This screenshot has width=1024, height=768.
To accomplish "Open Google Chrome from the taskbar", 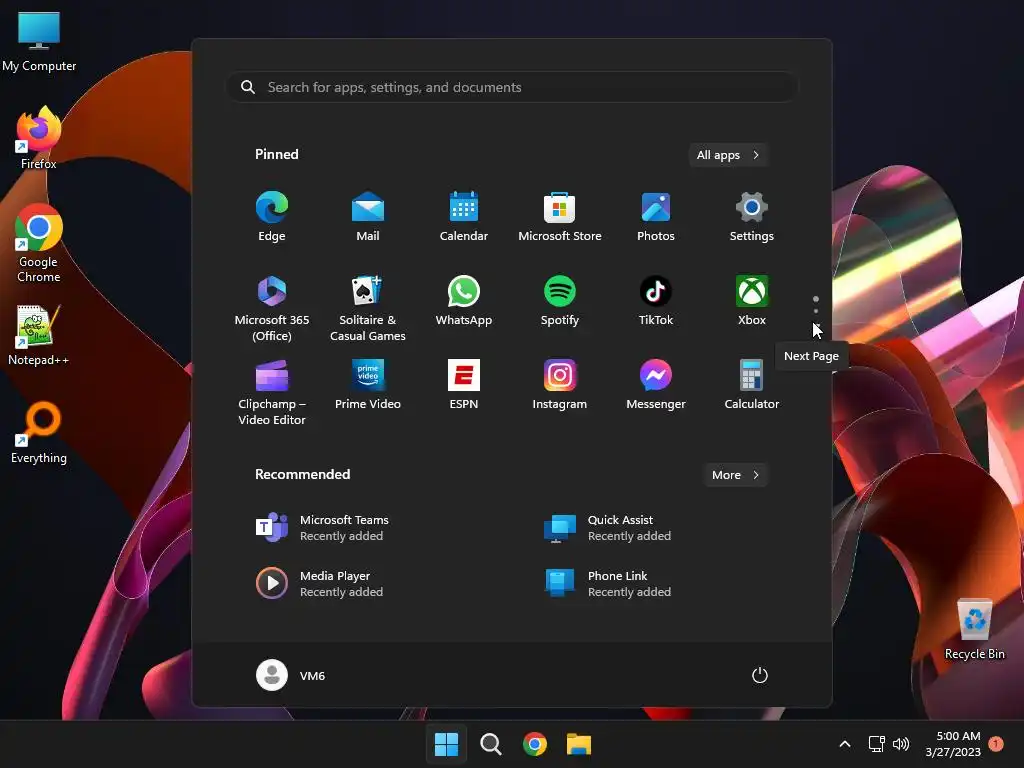I will click(x=535, y=744).
